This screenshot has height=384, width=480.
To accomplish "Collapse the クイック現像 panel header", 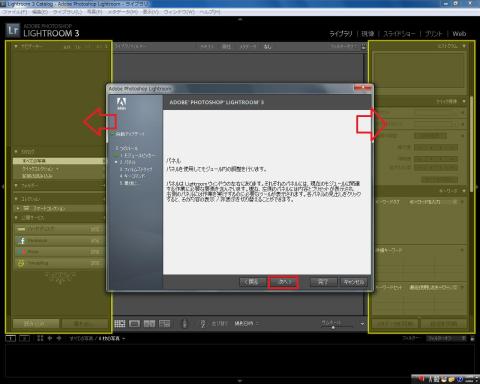I will 464,101.
